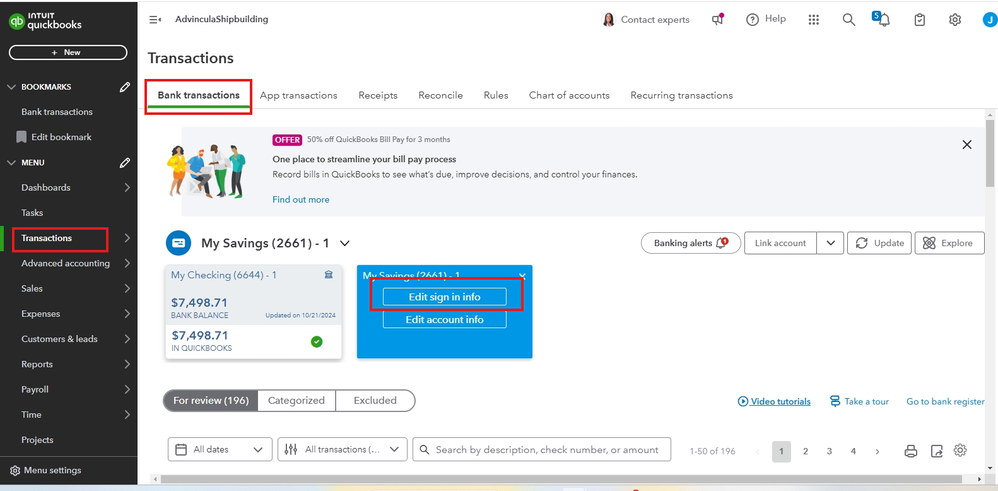Print the transaction list

[x=911, y=451]
